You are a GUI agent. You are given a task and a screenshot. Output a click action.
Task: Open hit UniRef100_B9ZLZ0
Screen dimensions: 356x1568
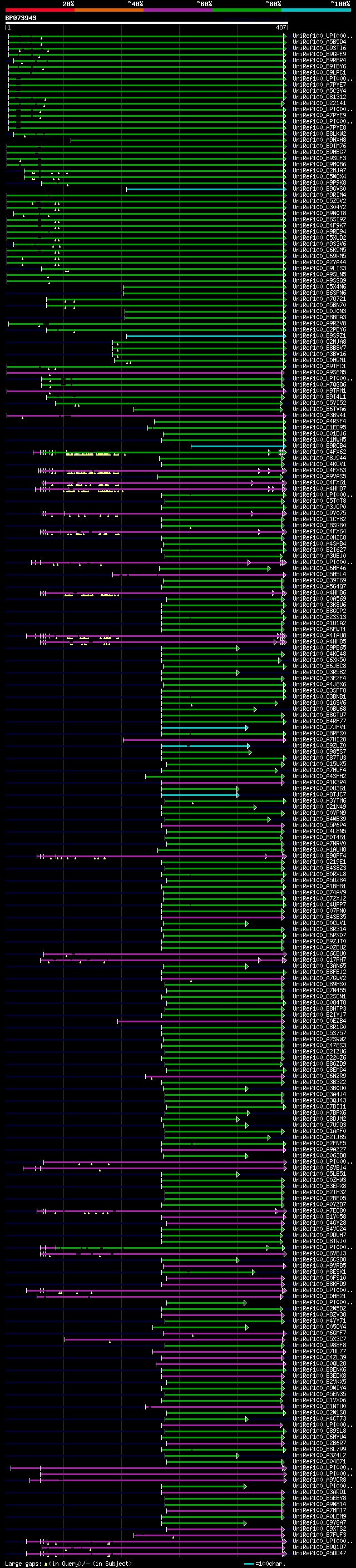[x=319, y=745]
